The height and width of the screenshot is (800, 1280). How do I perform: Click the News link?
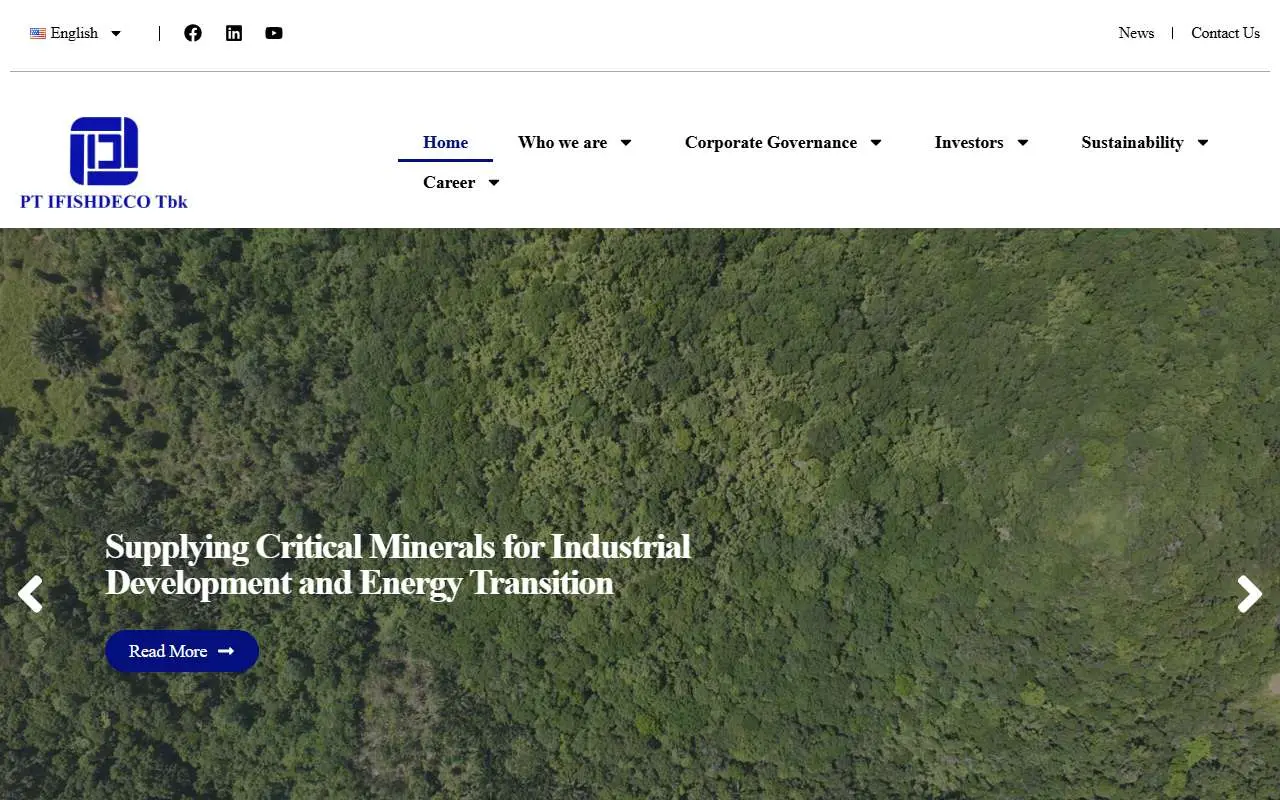coord(1136,33)
